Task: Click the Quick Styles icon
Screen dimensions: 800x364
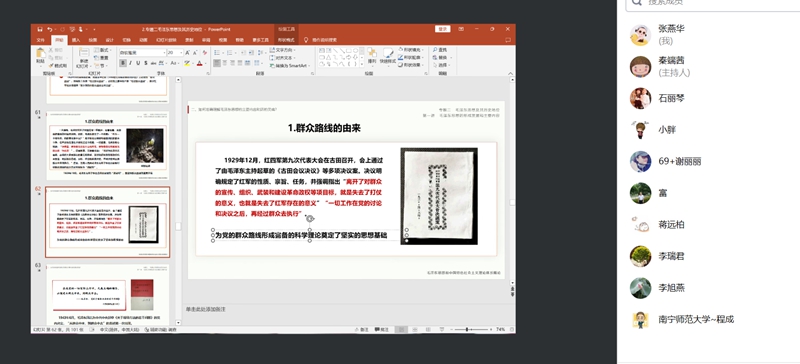Action: [x=388, y=56]
